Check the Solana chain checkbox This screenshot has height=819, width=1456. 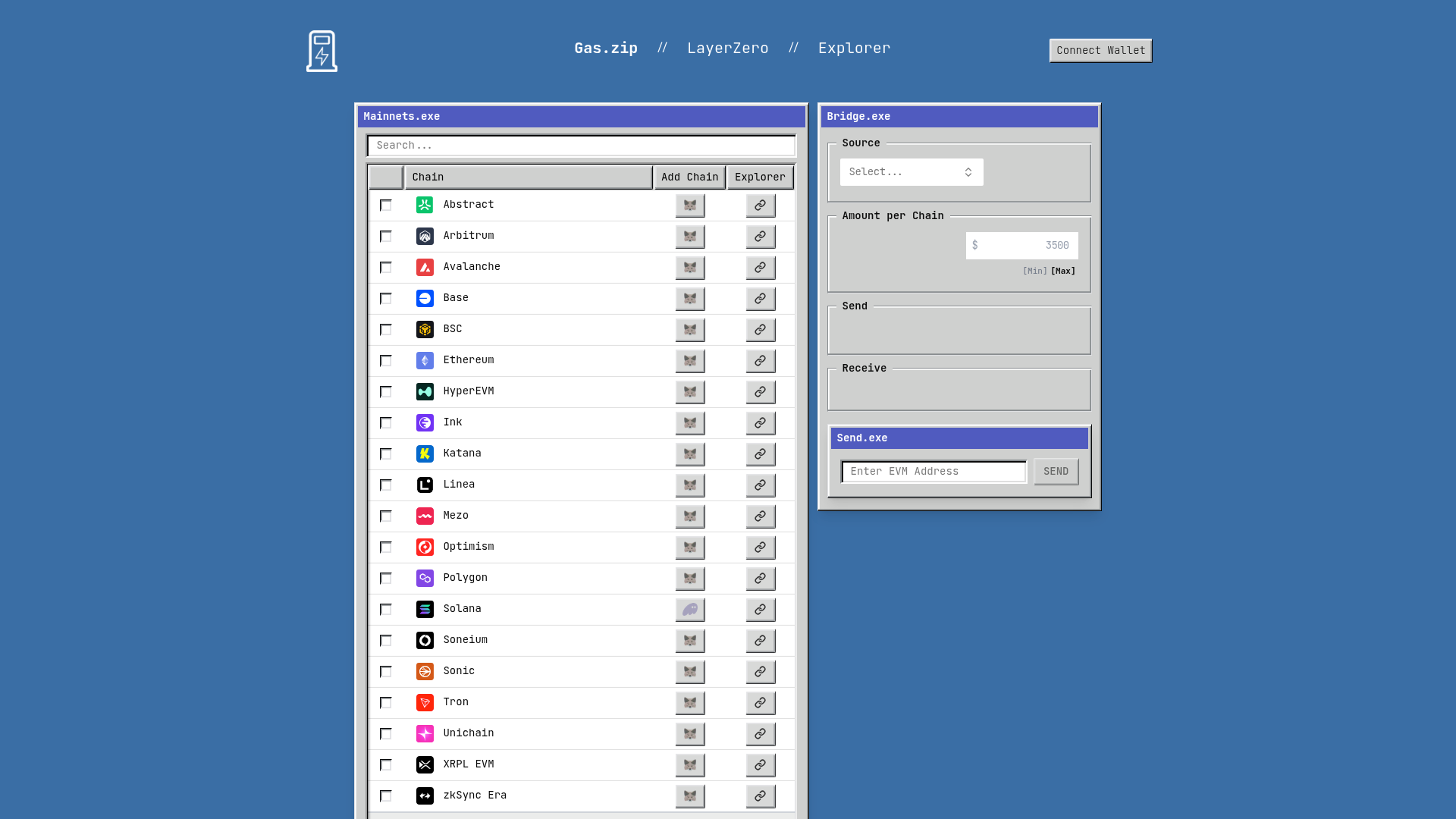pos(386,610)
